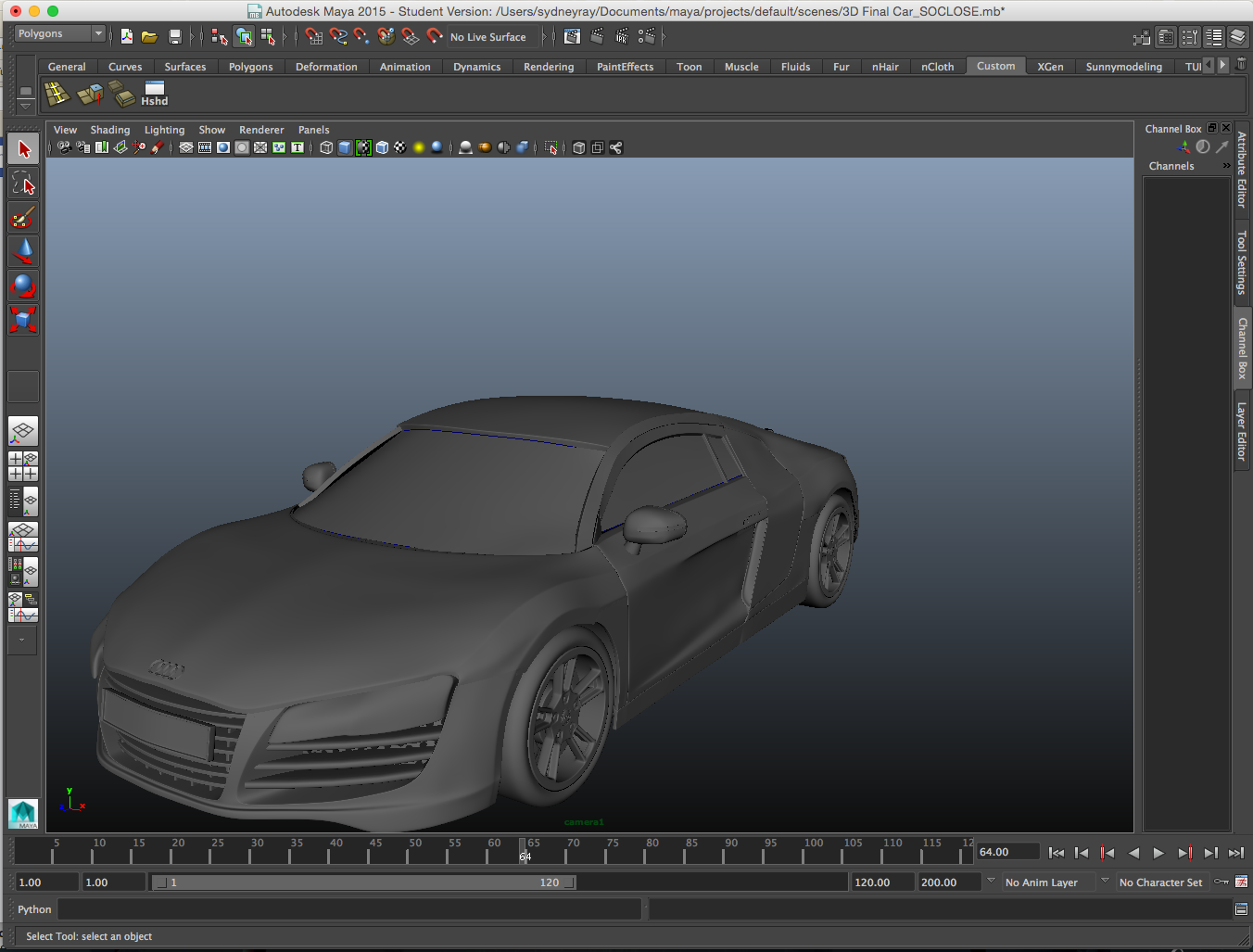Switch to four view layout
The height and width of the screenshot is (952, 1253).
click(x=23, y=465)
